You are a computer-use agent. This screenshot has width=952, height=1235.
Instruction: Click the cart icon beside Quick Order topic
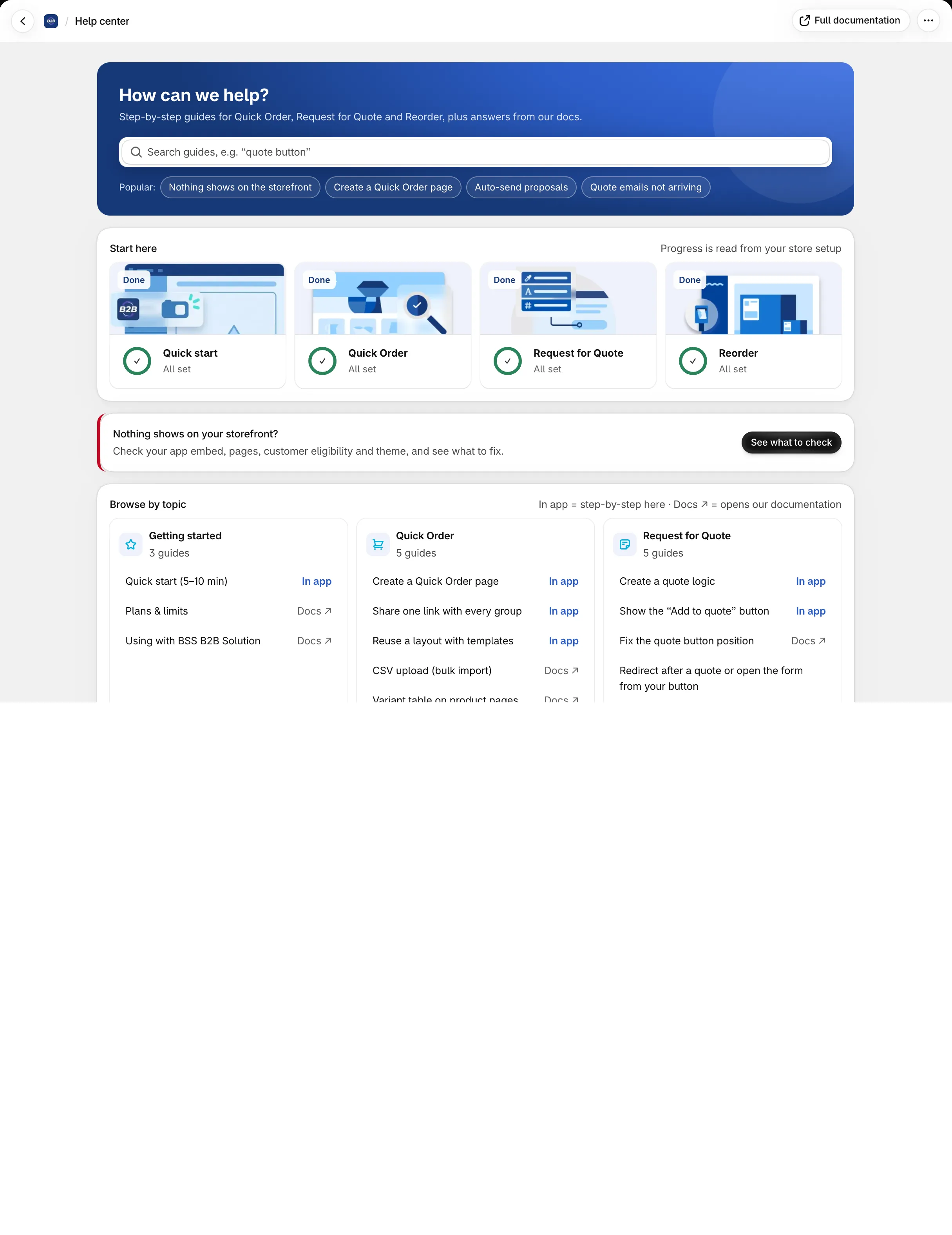tap(378, 544)
